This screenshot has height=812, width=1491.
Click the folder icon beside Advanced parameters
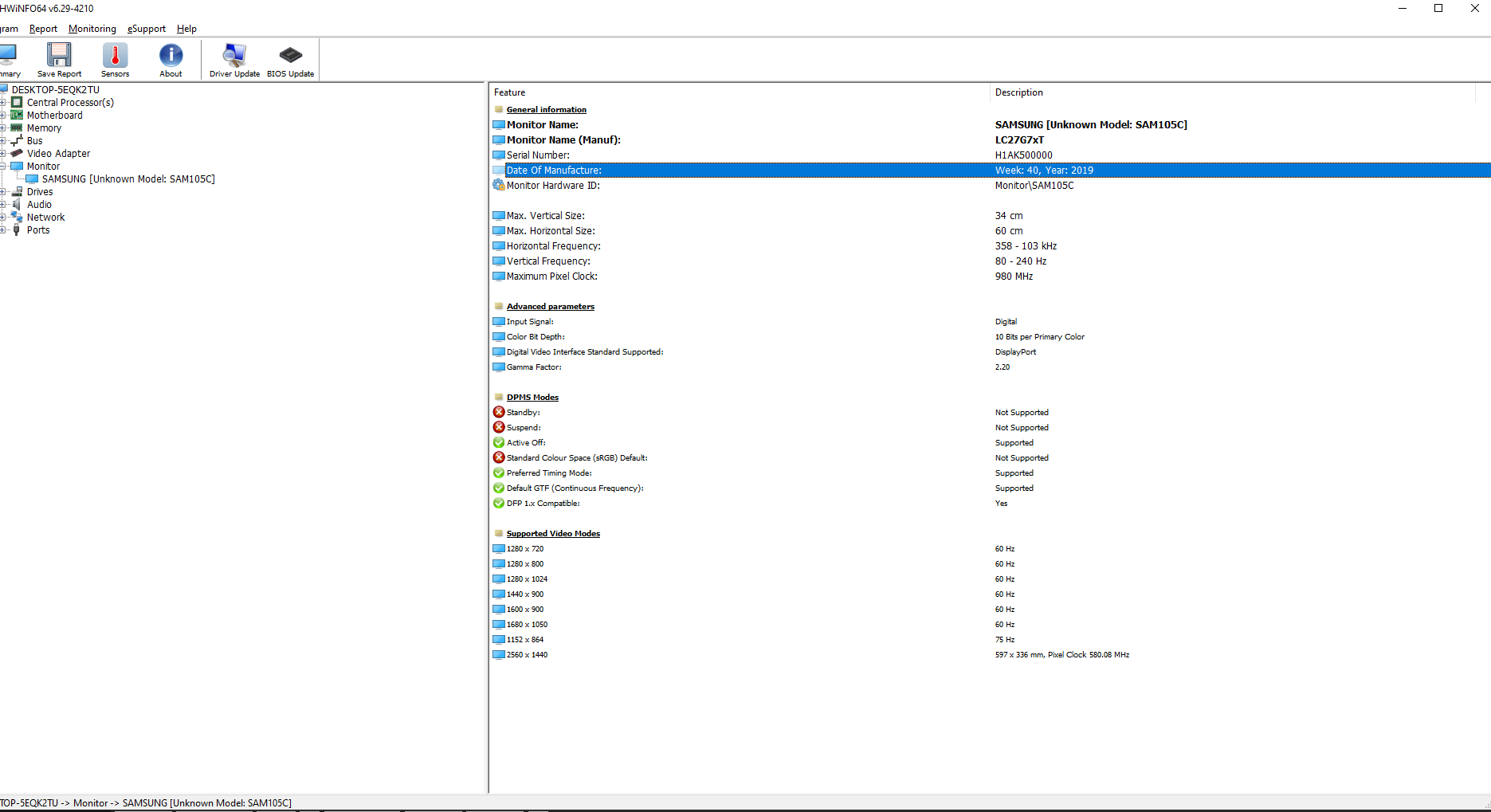coord(499,306)
